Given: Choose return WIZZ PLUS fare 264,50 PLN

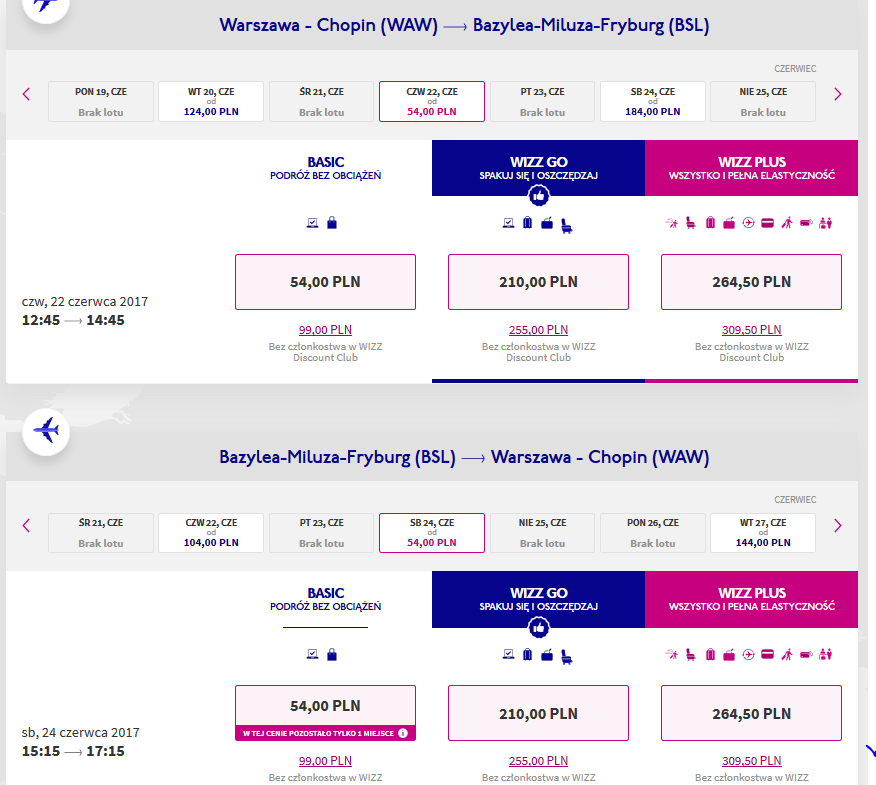Looking at the screenshot, I should click(x=751, y=713).
